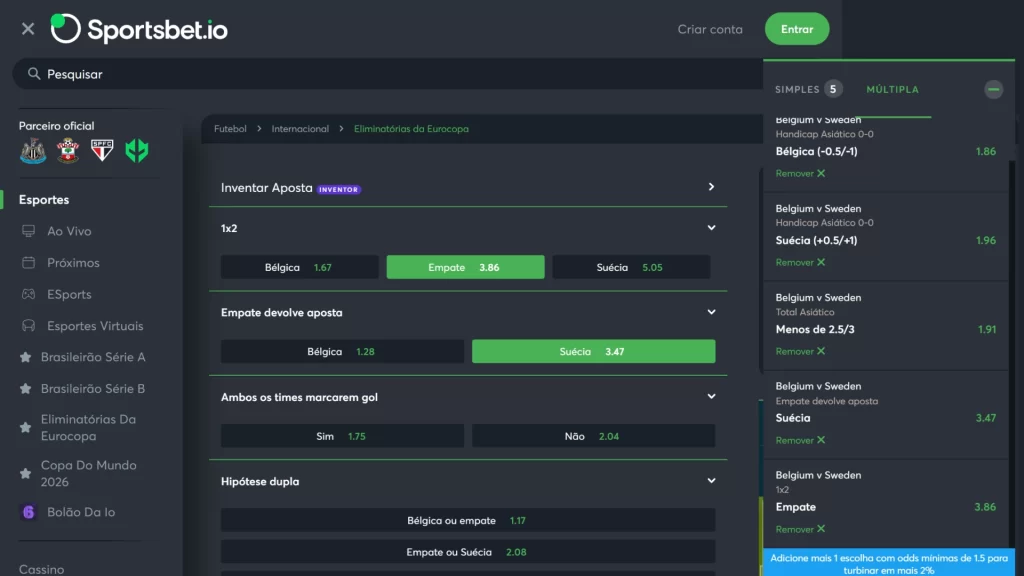Open Brasileirão Série B in sidebar
1024x576 pixels.
(93, 389)
